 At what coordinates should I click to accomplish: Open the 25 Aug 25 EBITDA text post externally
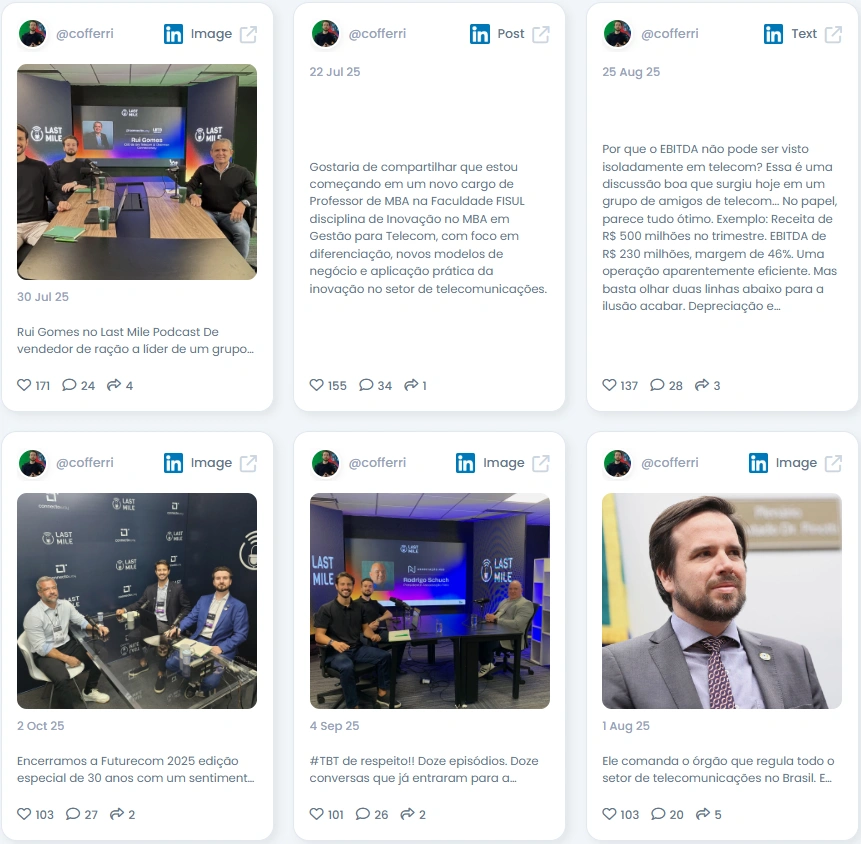833,34
